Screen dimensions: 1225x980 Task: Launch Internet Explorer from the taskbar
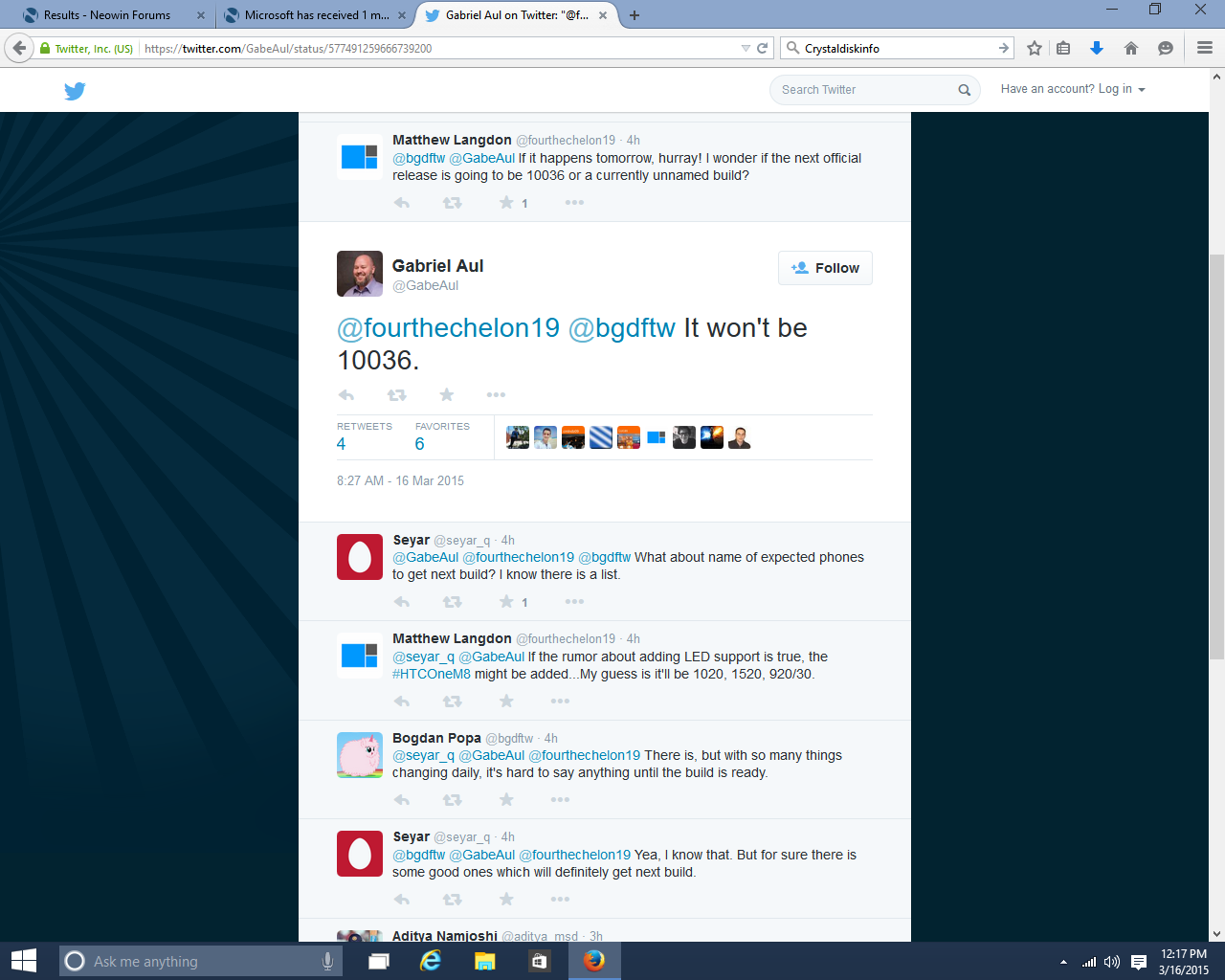[431, 961]
